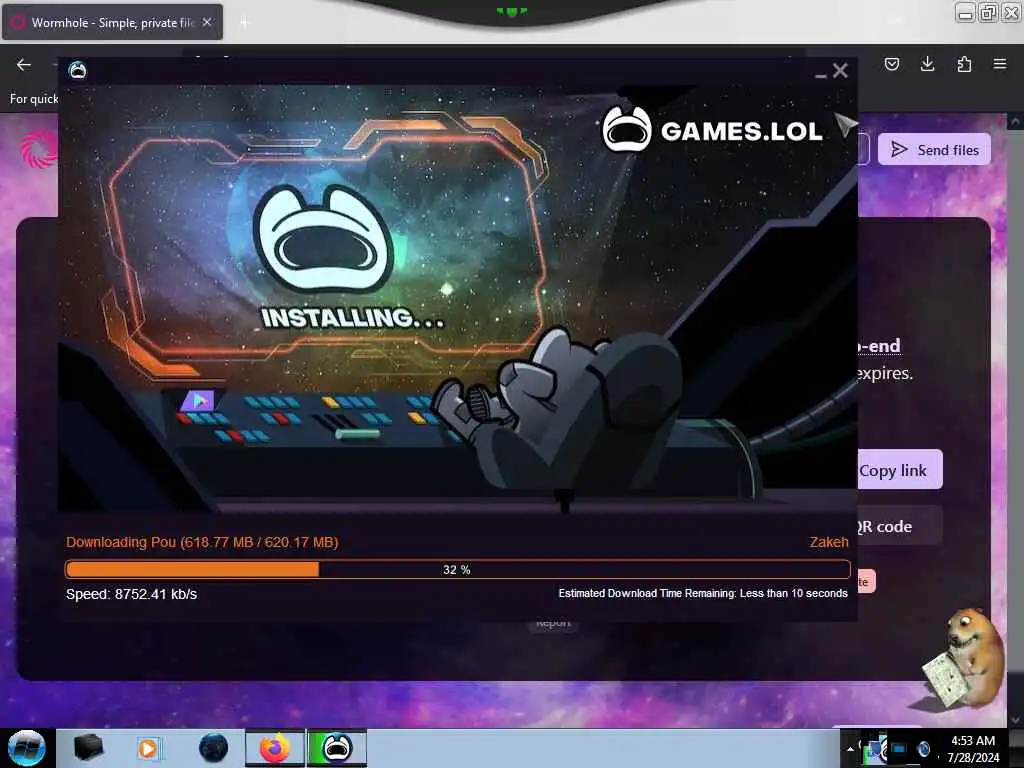The image size is (1024, 768).
Task: Open Firefox hamburger application menu
Action: 1000,64
